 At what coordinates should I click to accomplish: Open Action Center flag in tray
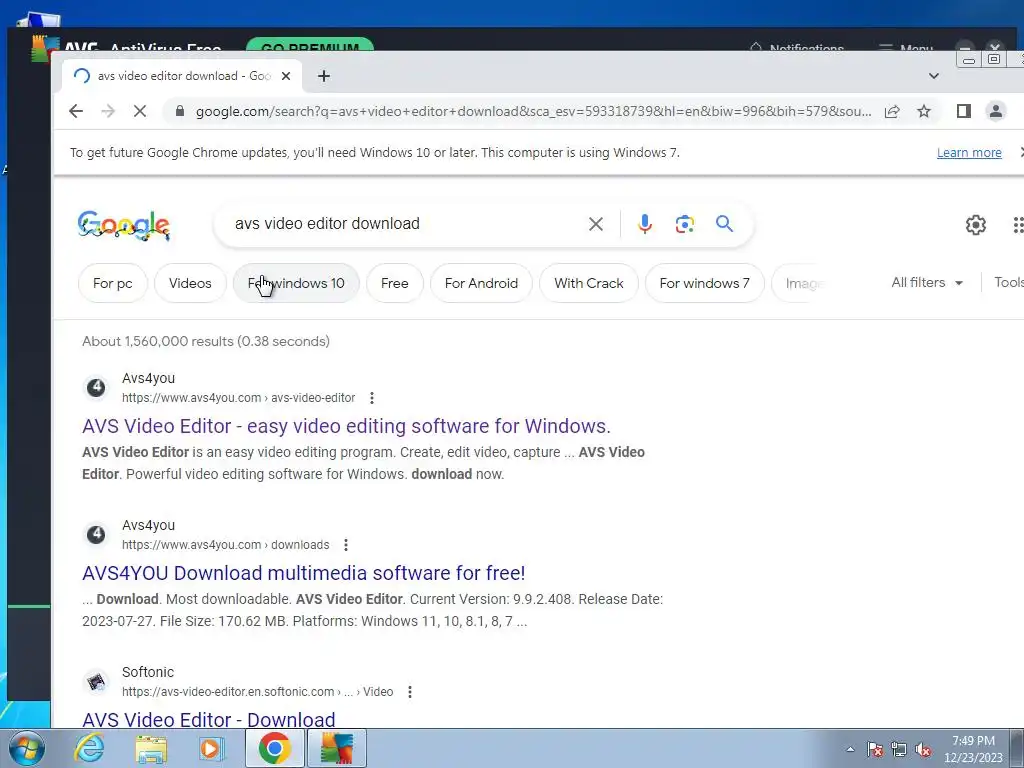pyautogui.click(x=875, y=749)
